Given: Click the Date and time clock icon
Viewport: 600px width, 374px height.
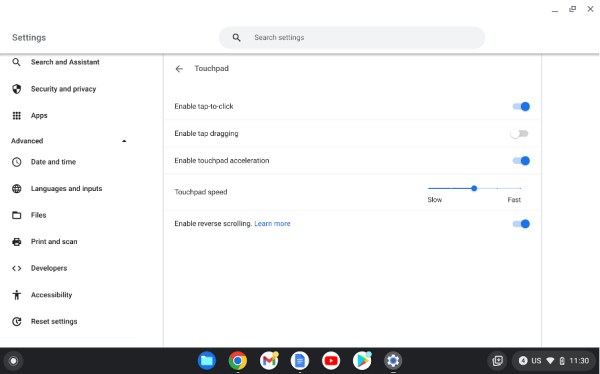Looking at the screenshot, I should pos(16,162).
